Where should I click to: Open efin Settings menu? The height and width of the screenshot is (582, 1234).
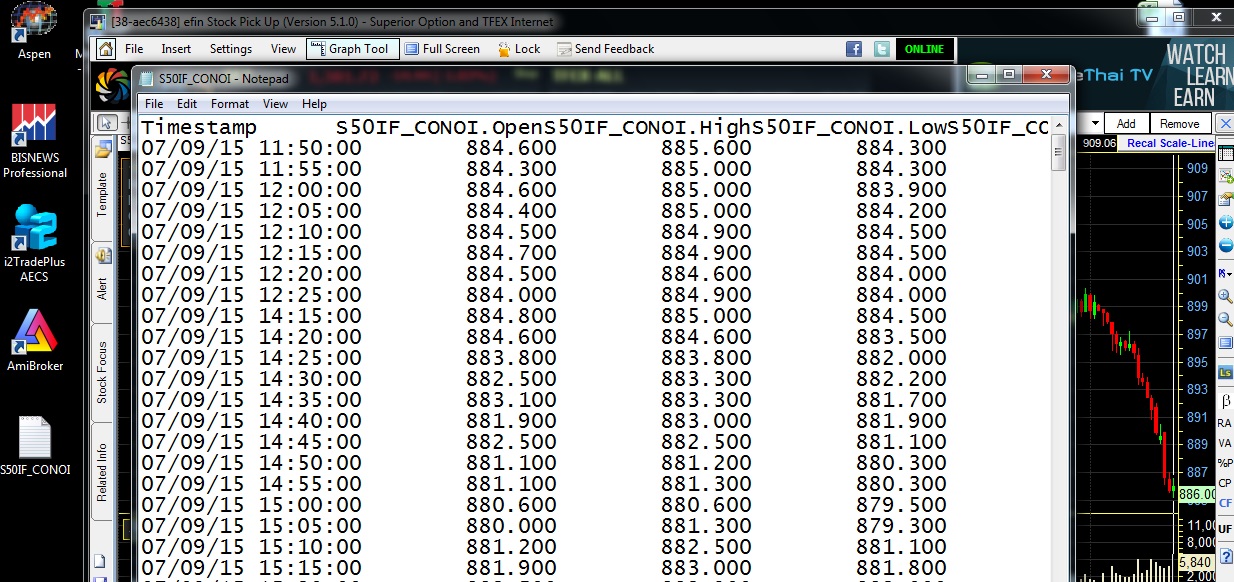point(231,49)
